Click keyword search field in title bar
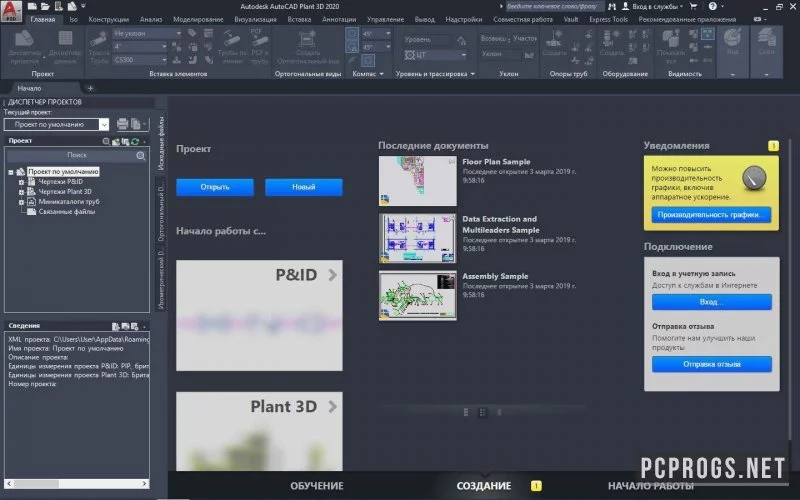 click(555, 6)
